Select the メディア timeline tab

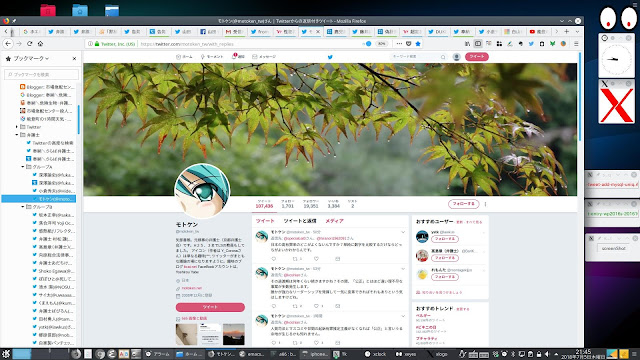point(334,221)
